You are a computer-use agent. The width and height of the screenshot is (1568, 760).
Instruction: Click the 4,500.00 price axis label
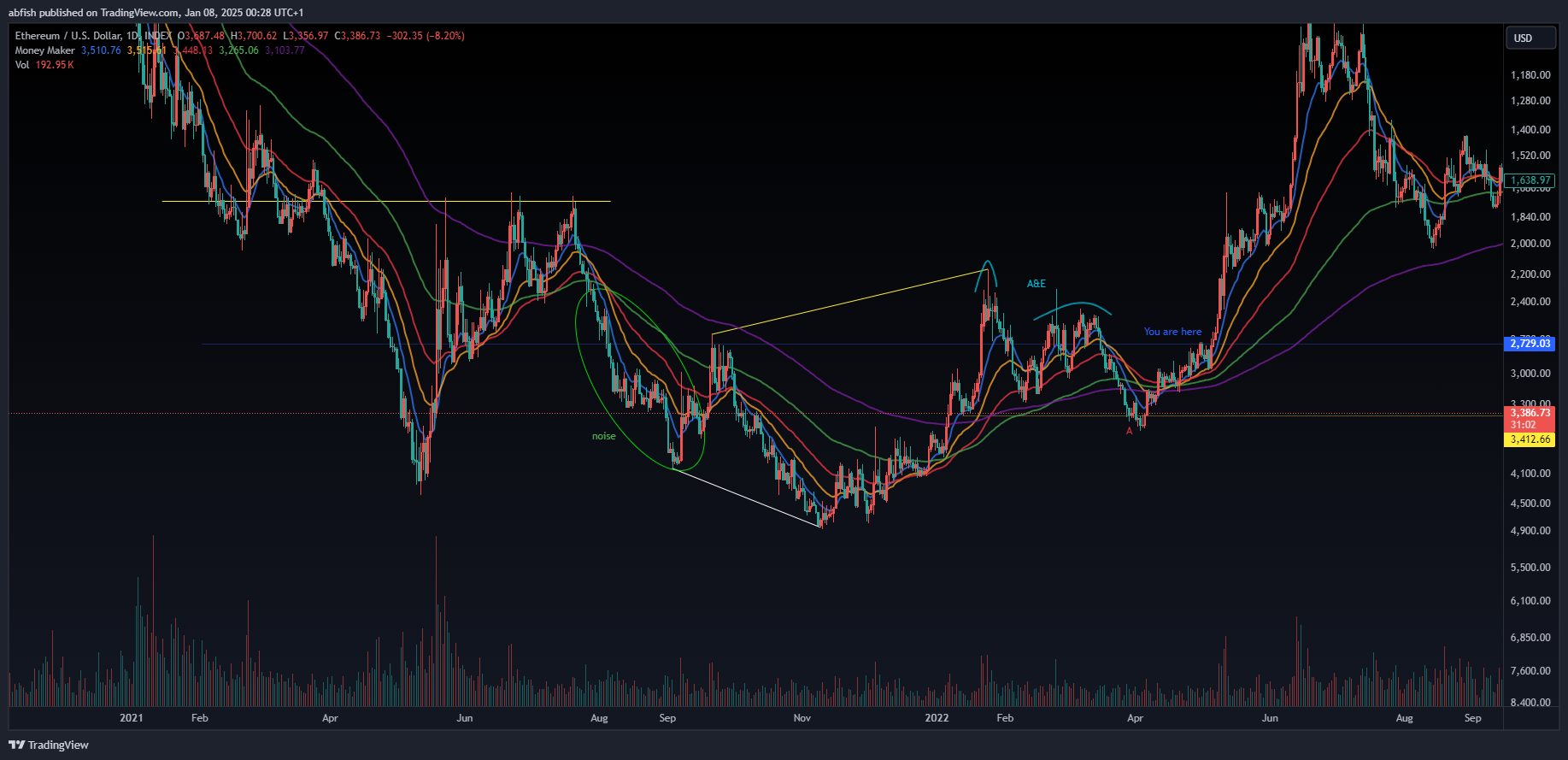click(1530, 504)
